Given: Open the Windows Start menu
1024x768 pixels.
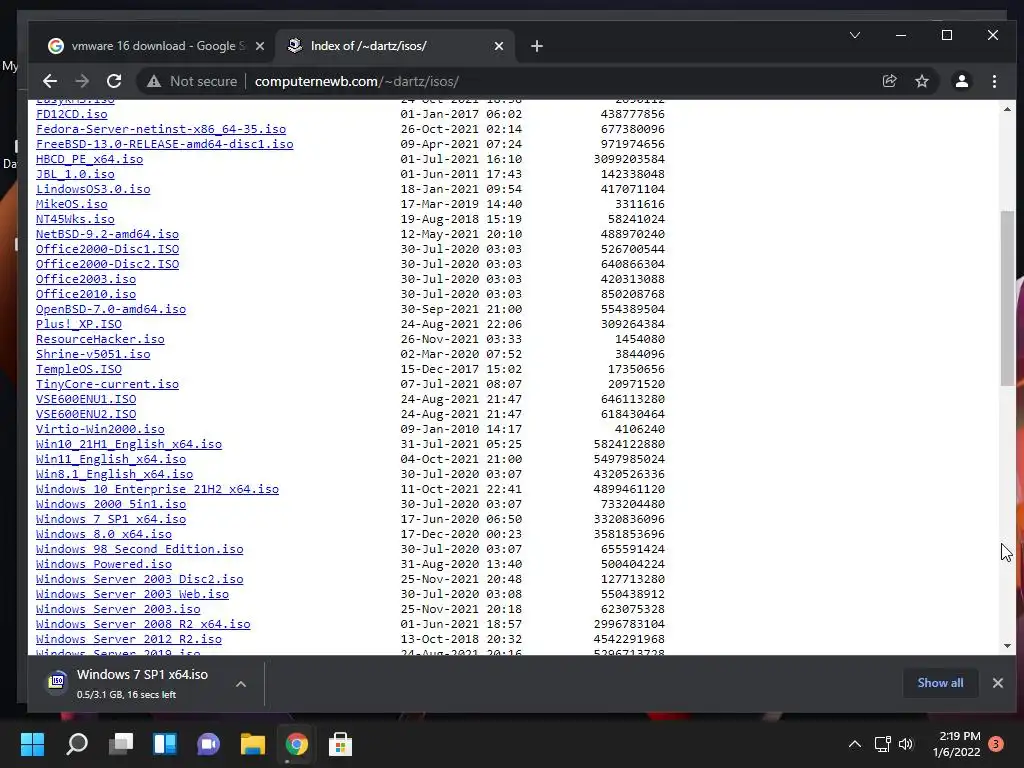Looking at the screenshot, I should click(32, 744).
